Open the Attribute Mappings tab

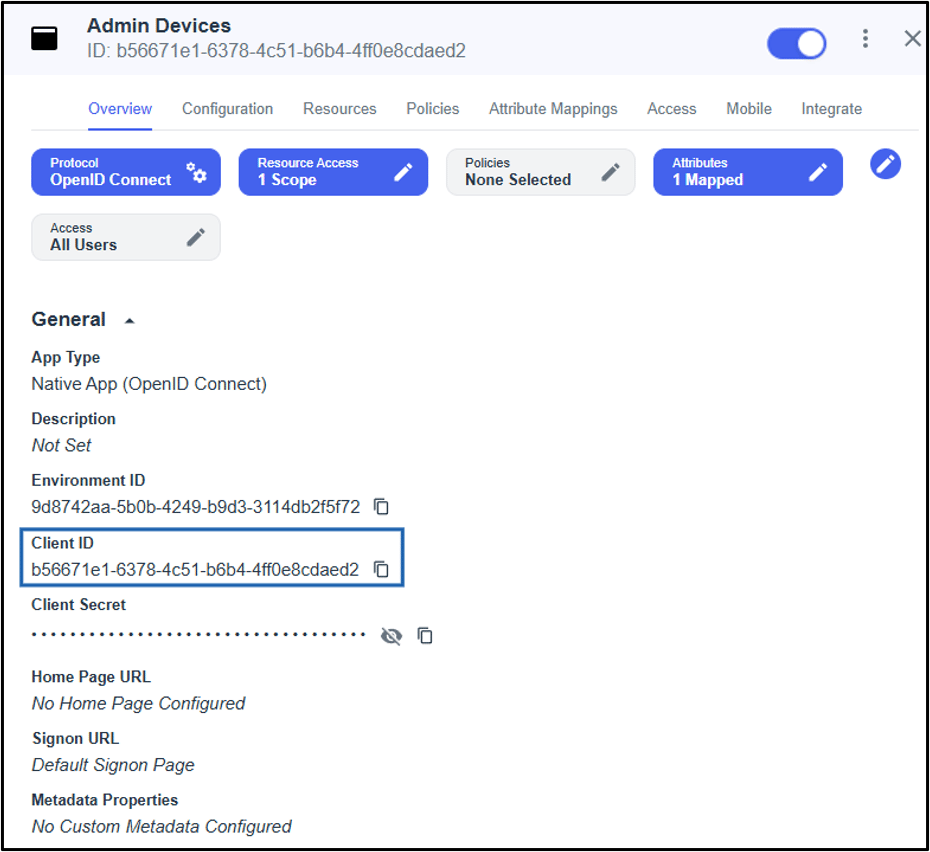[x=553, y=109]
